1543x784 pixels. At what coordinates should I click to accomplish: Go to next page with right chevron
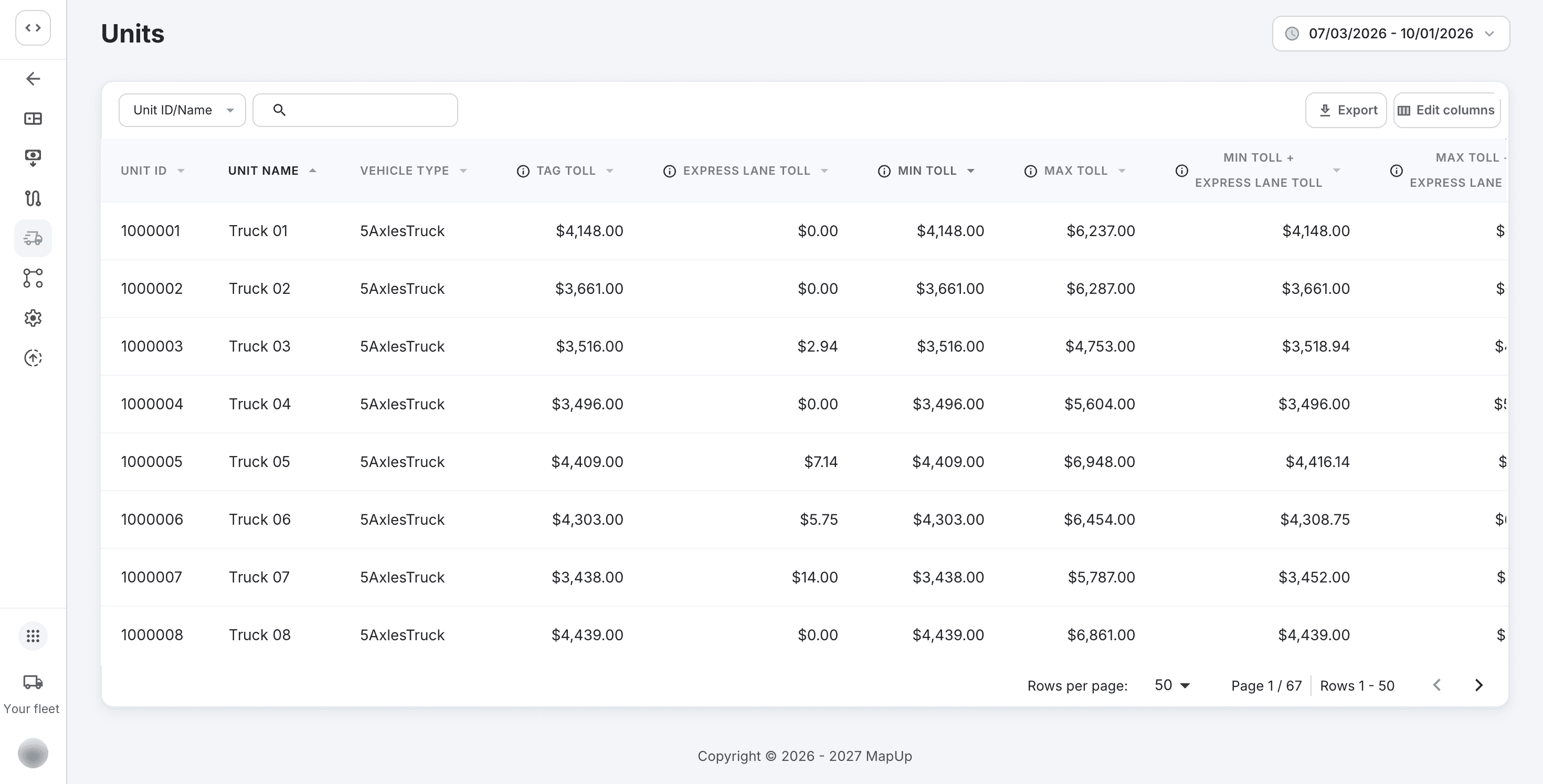click(1478, 685)
